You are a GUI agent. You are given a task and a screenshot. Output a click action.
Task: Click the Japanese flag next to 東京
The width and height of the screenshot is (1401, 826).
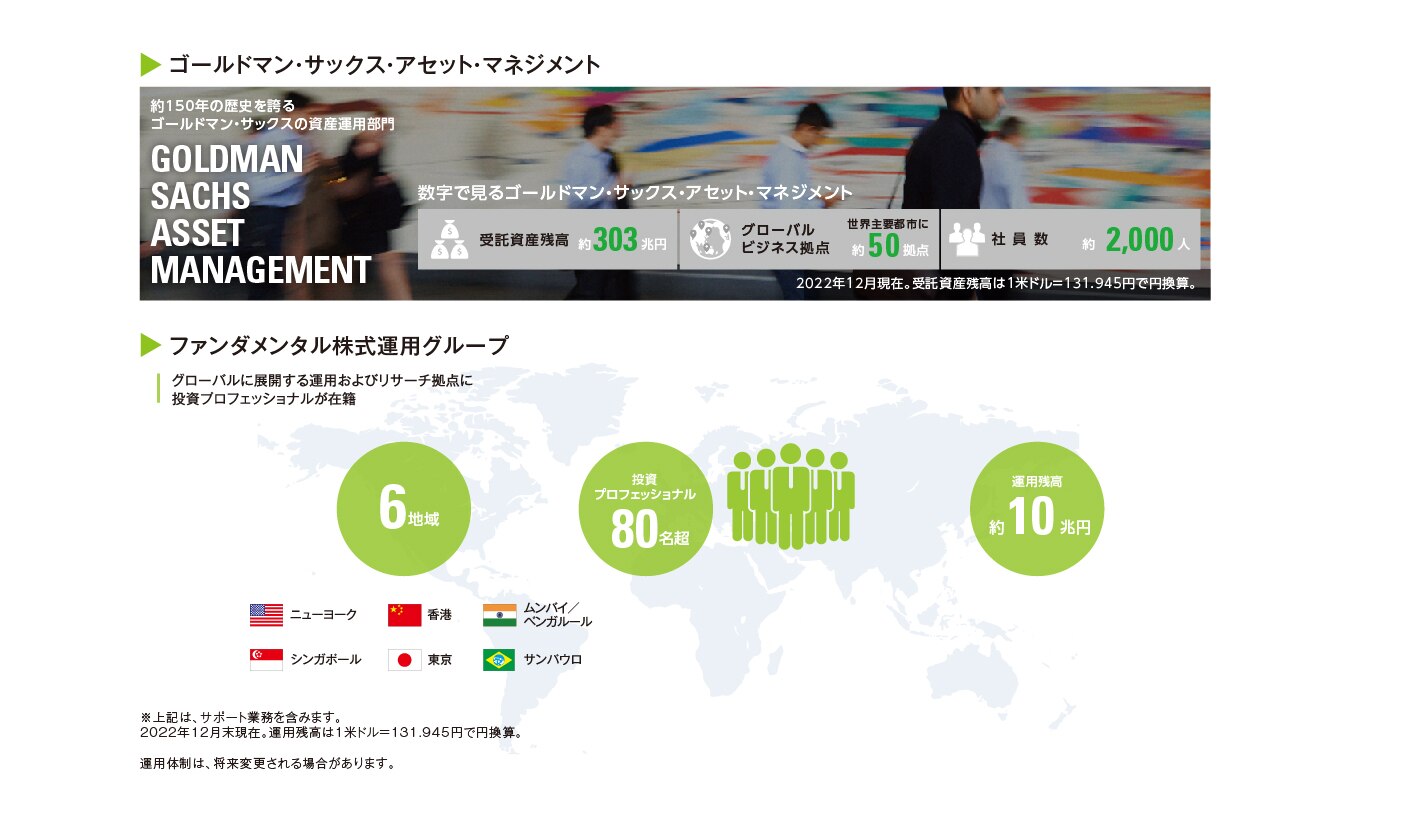(x=404, y=659)
